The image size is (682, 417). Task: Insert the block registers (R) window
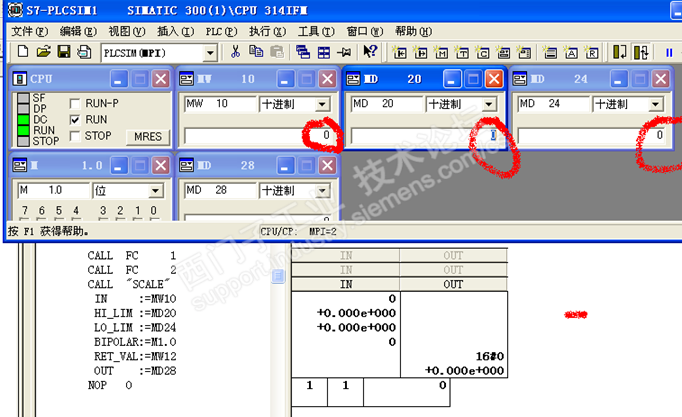[x=592, y=53]
